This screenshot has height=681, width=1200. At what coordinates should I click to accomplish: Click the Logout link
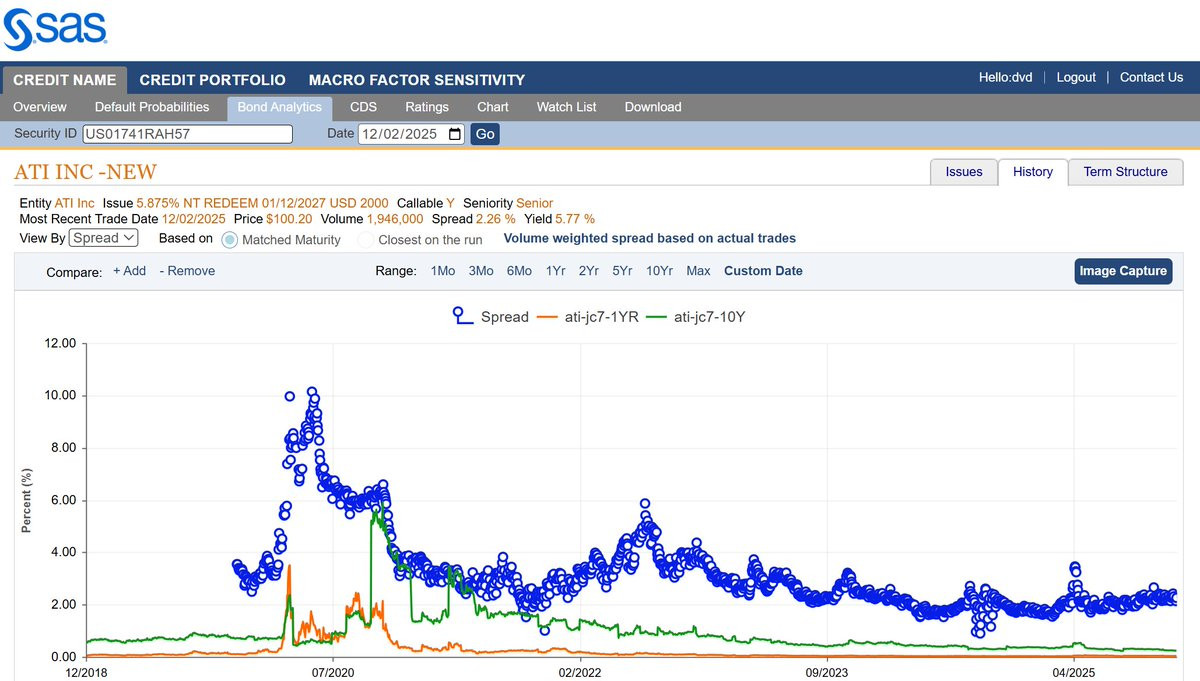point(1076,77)
